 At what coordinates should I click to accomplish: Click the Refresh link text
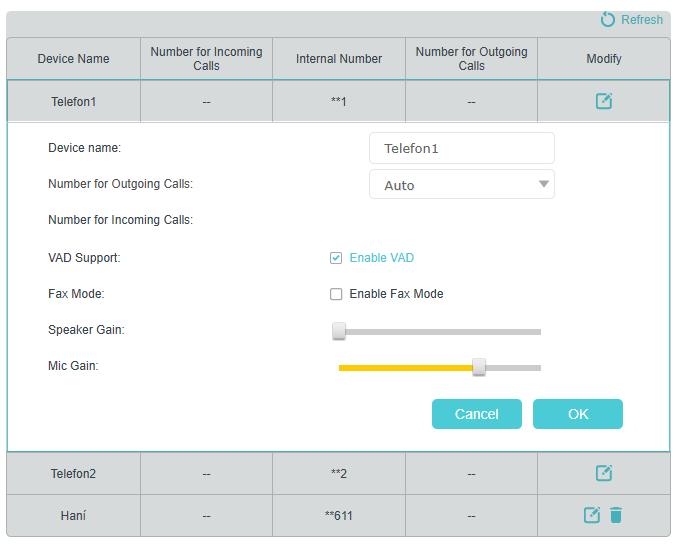[642, 20]
